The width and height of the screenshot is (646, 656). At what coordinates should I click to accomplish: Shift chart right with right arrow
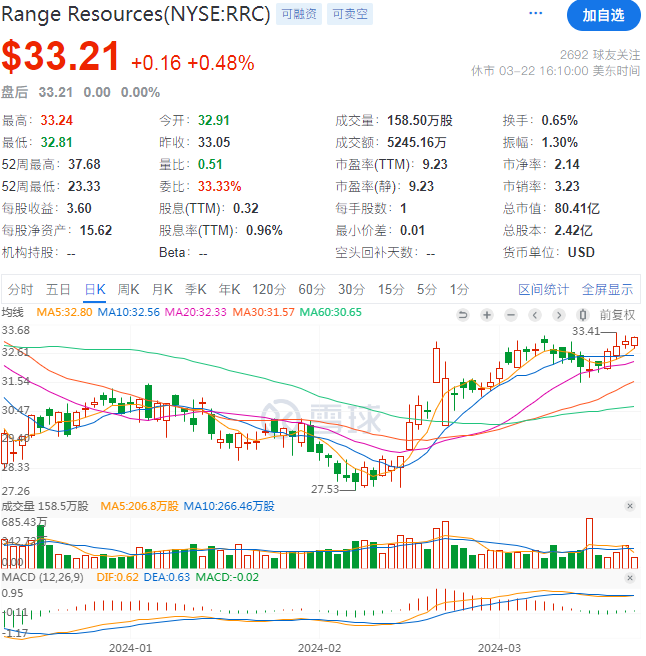pos(559,315)
